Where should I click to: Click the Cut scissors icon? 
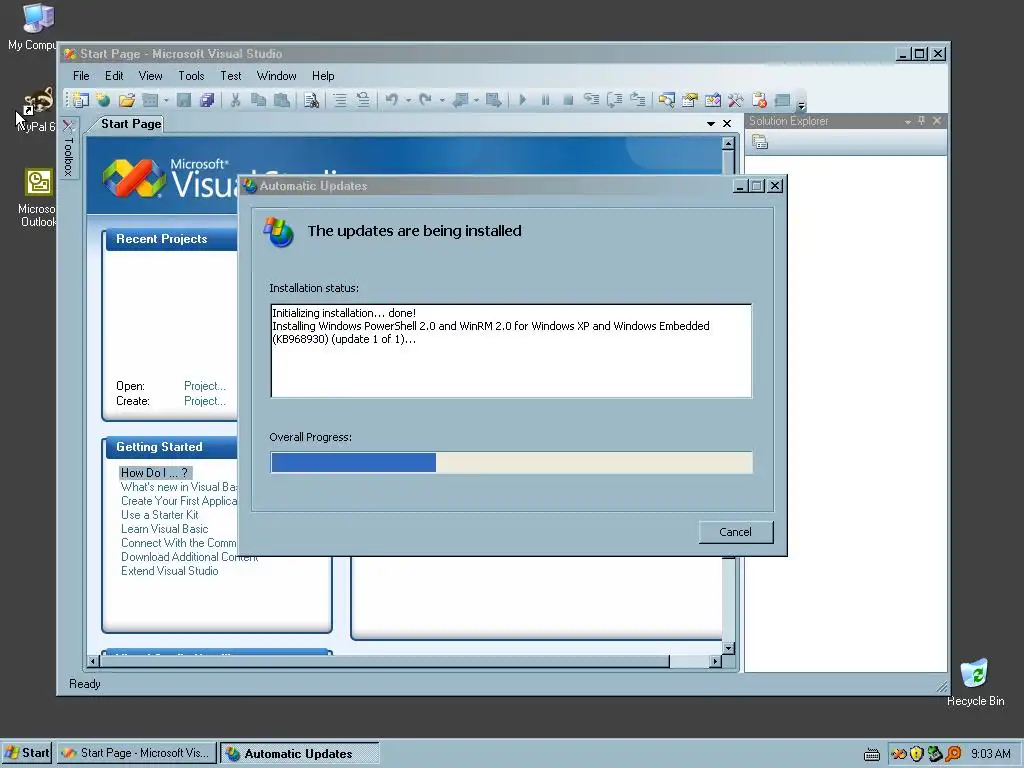tap(235, 100)
